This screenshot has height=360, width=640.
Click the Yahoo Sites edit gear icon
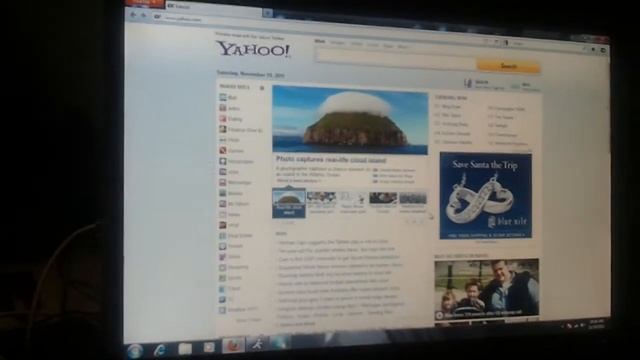coord(262,88)
